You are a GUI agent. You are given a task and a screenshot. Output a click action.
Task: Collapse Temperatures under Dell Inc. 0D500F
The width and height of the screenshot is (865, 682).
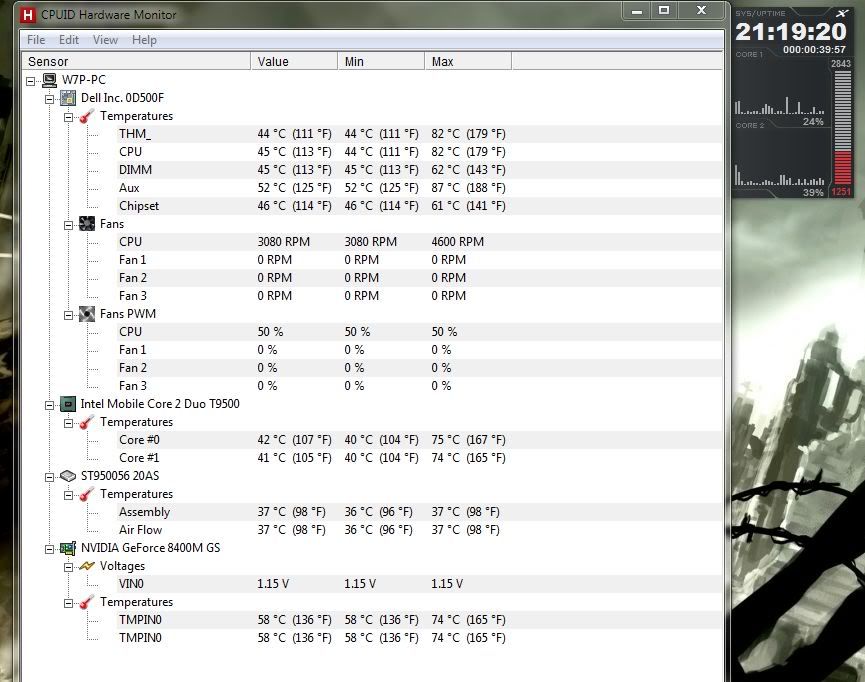68,118
